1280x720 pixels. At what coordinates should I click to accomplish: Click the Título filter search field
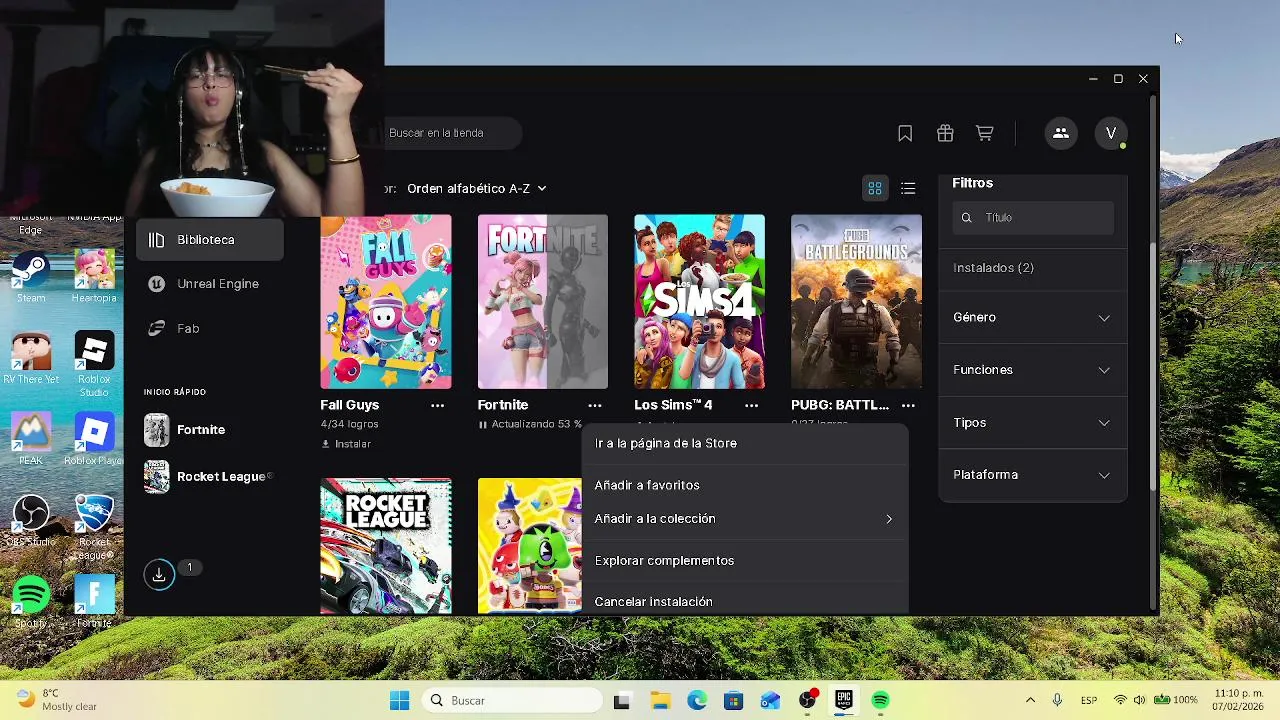(x=1033, y=217)
